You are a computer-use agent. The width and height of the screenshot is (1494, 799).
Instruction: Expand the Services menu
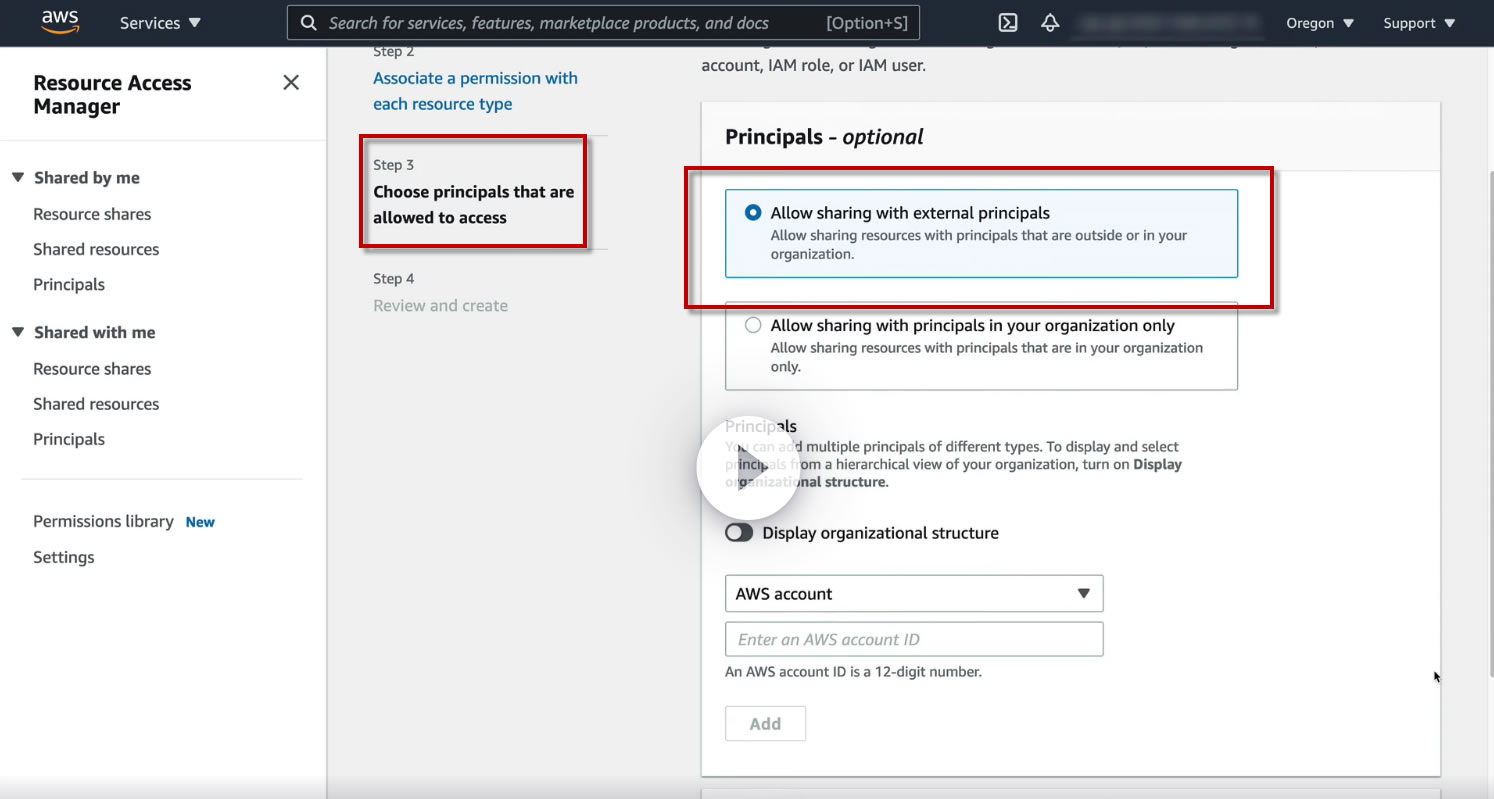click(x=160, y=23)
